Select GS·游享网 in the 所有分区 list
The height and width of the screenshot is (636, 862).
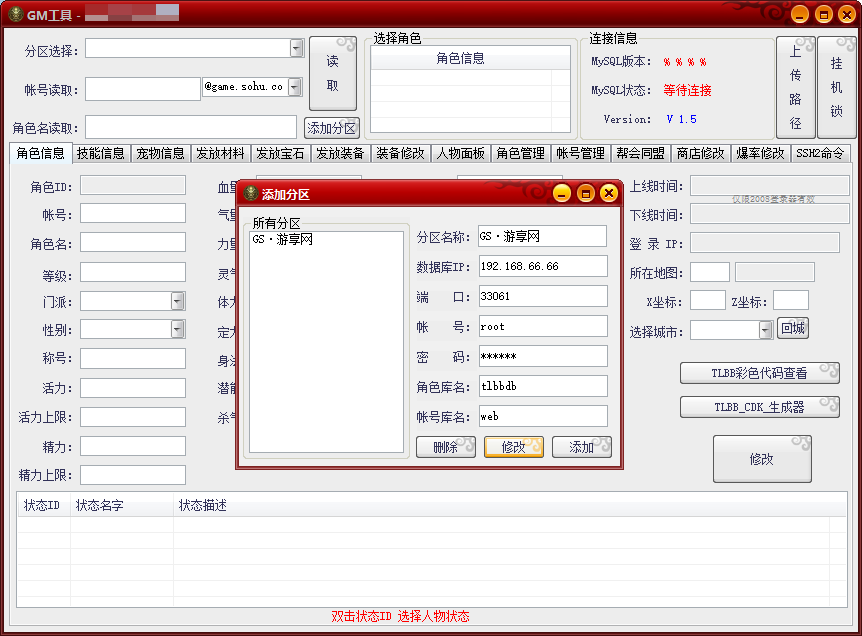[282, 240]
